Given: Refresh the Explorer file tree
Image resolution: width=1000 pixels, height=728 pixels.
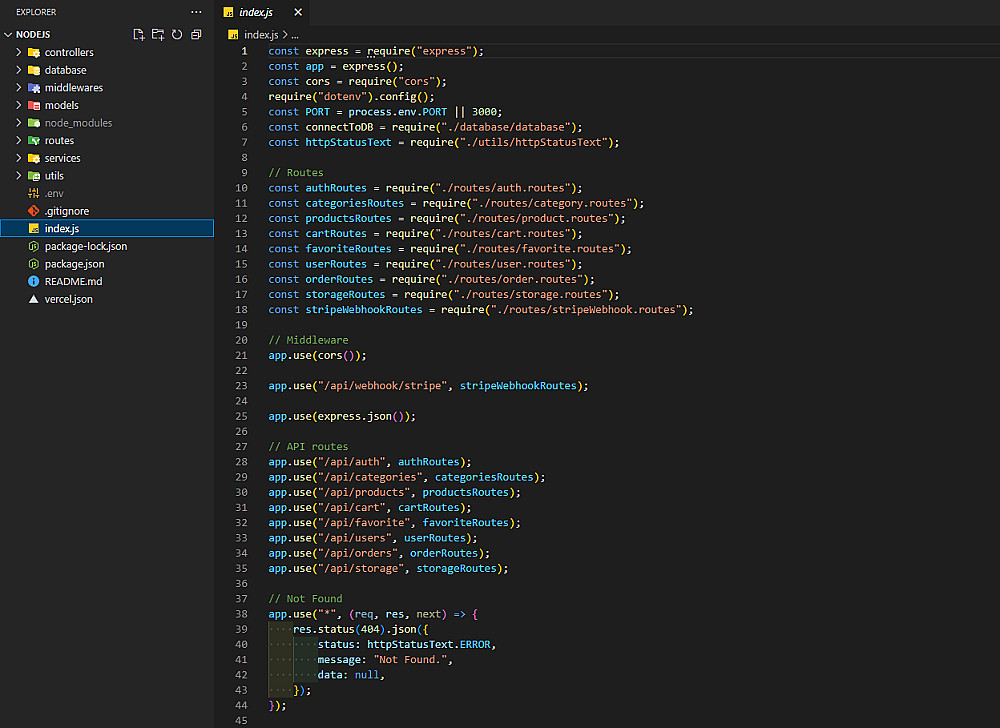Looking at the screenshot, I should point(177,34).
